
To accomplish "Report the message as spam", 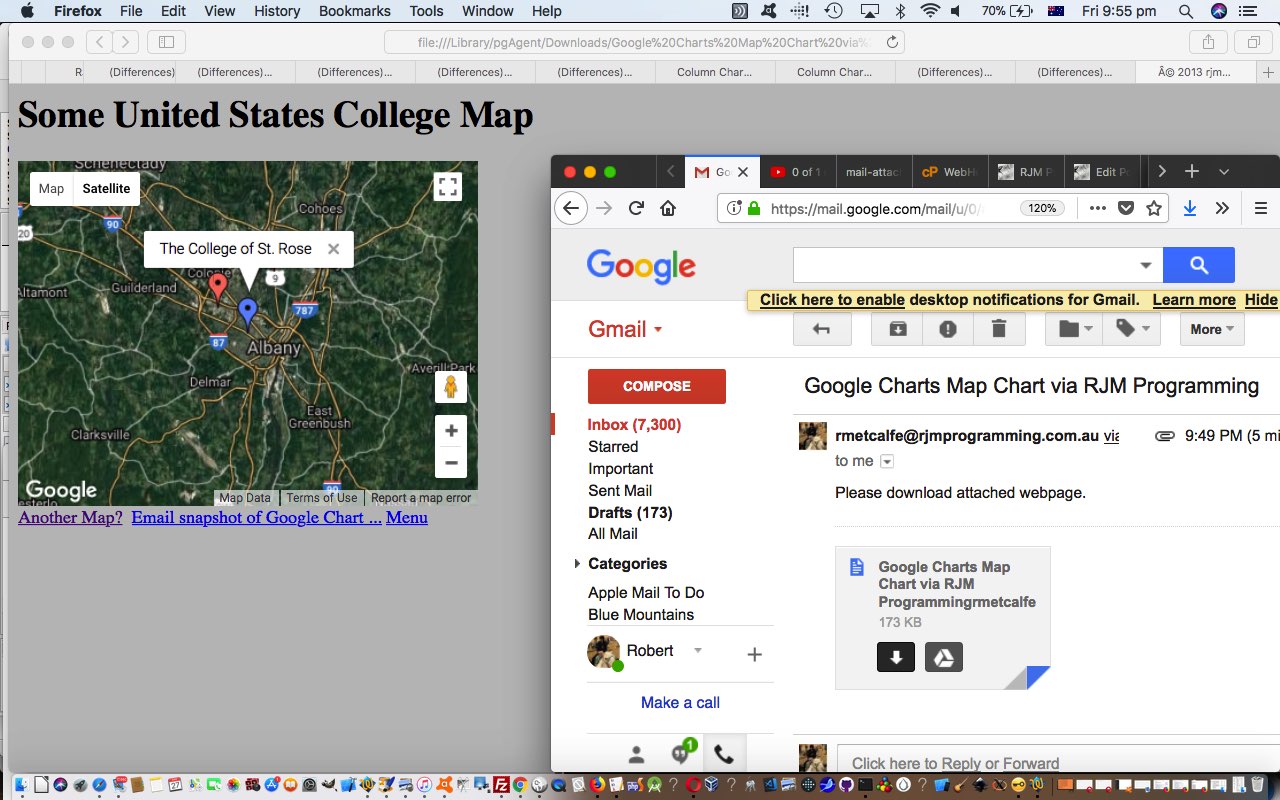I will click(948, 329).
